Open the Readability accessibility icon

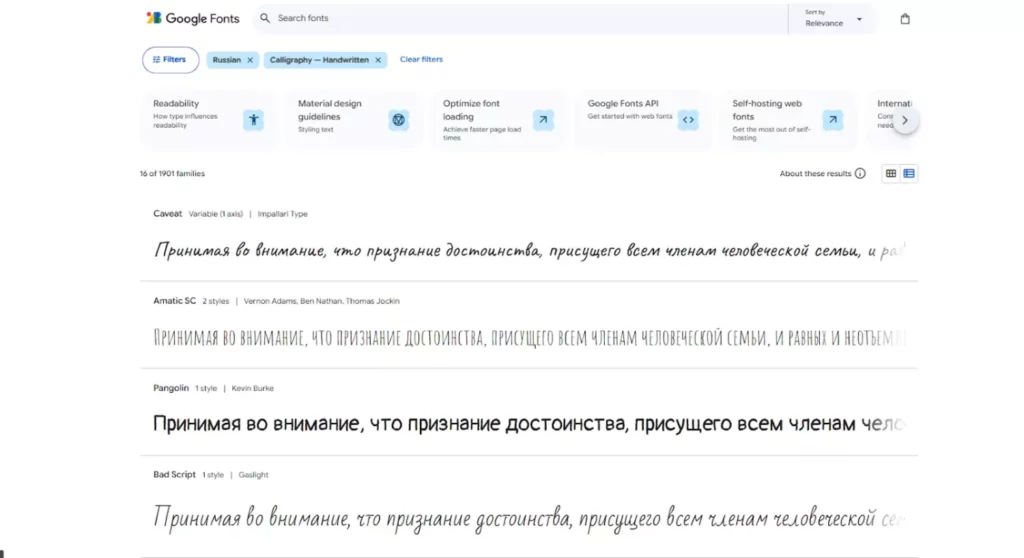pyautogui.click(x=253, y=120)
